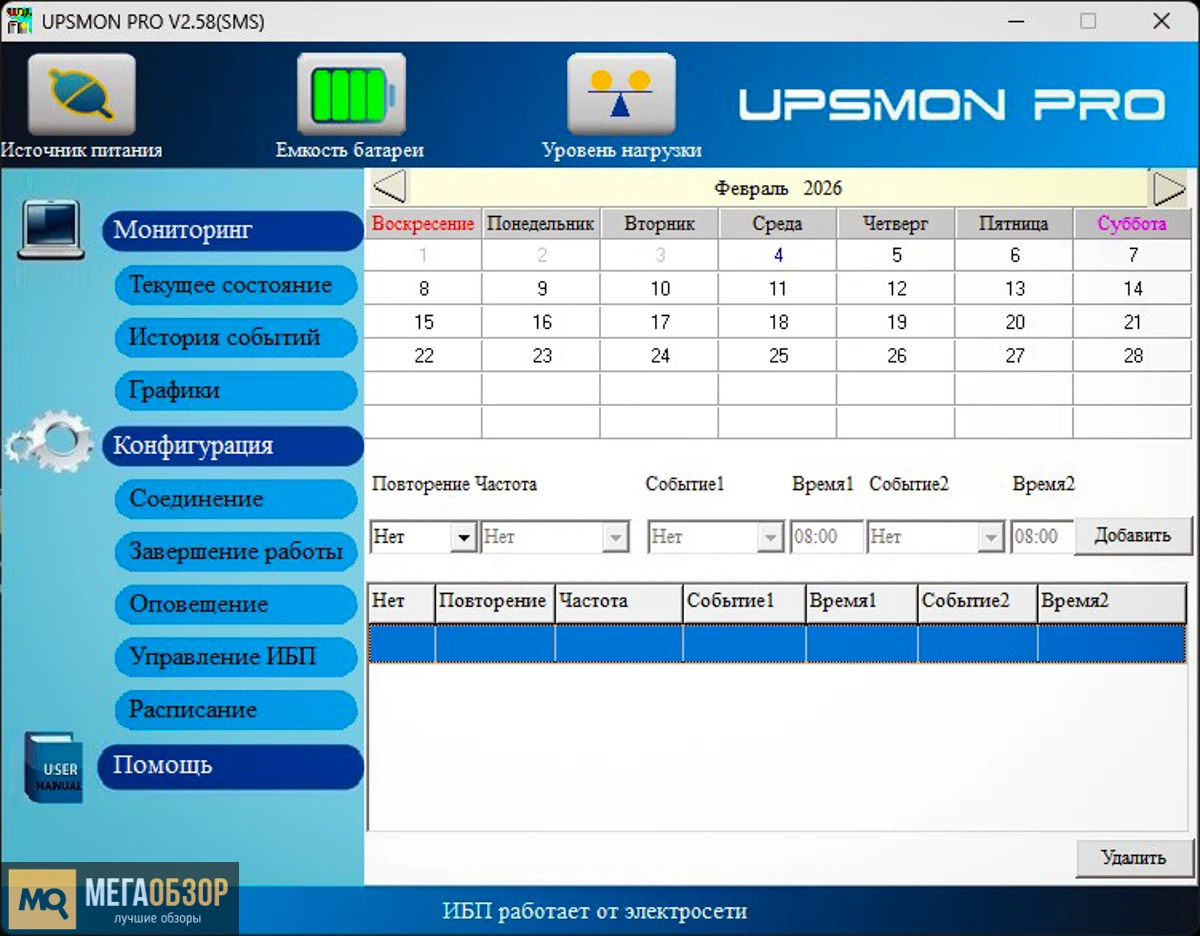Image resolution: width=1200 pixels, height=936 pixels.
Task: Go to previous month with left arrow
Action: (x=390, y=186)
